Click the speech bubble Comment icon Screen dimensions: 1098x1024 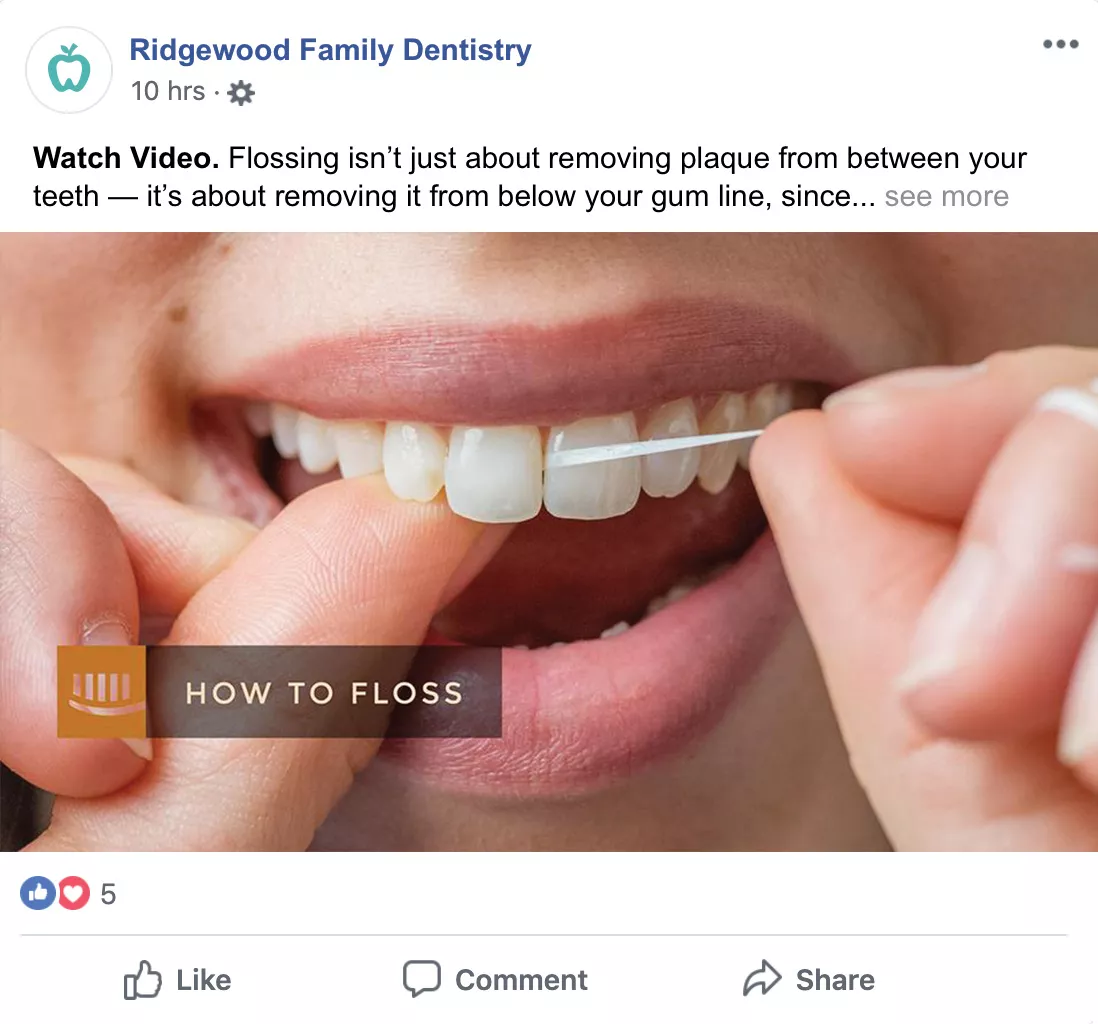423,979
